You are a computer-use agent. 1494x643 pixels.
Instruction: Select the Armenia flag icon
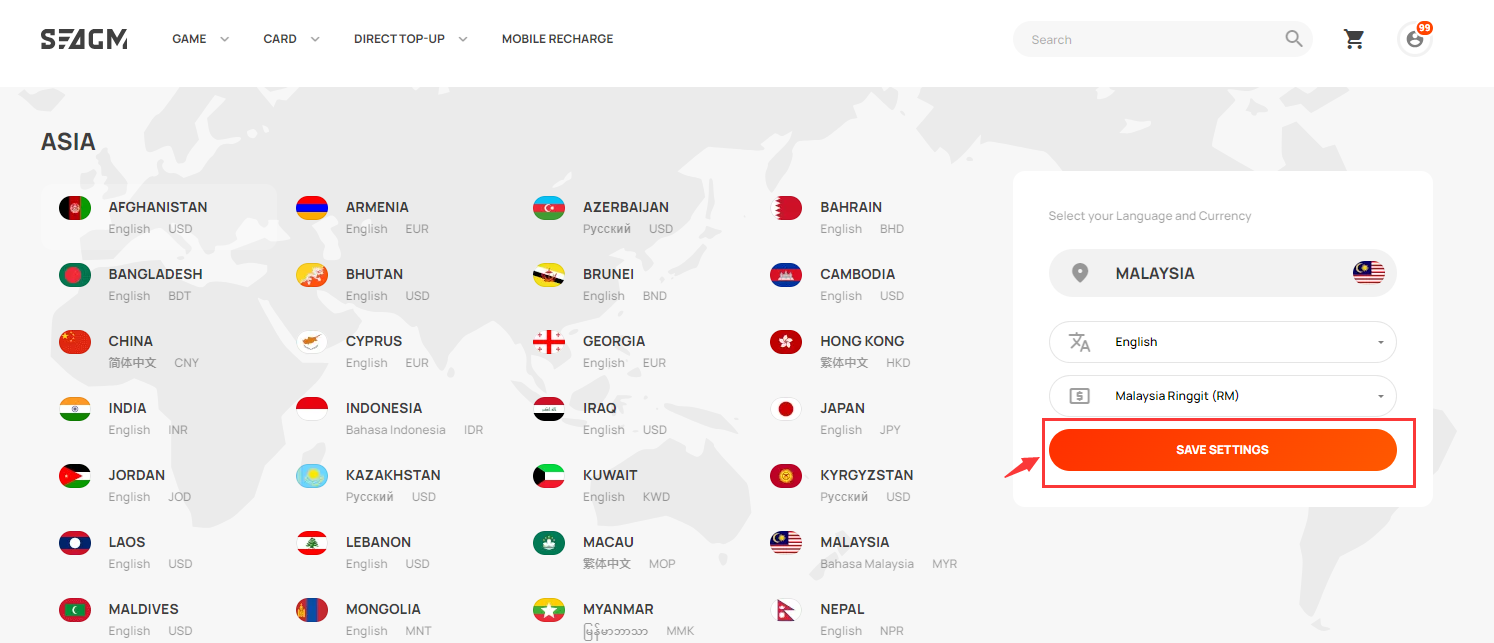coord(312,208)
